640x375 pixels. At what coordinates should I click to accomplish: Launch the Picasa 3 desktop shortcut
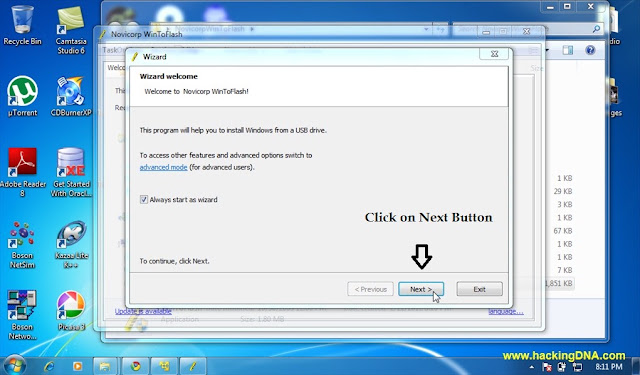(x=71, y=310)
